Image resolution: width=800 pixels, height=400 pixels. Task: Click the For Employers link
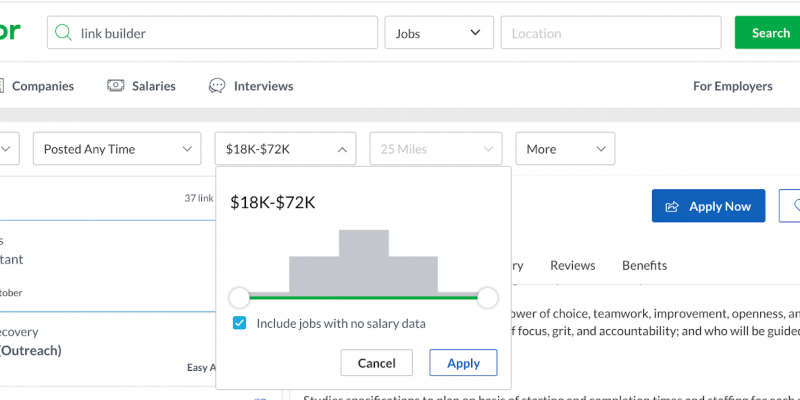(732, 86)
